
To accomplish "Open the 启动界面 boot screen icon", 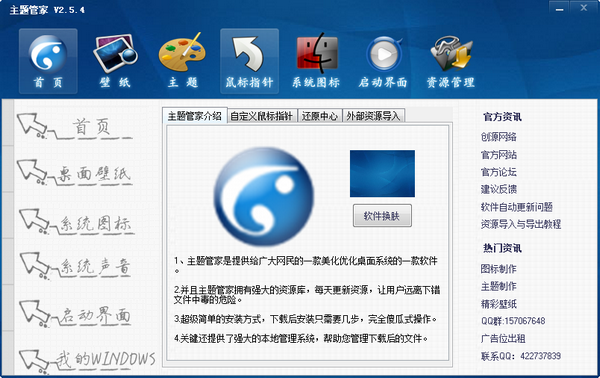I will pyautogui.click(x=383, y=61).
